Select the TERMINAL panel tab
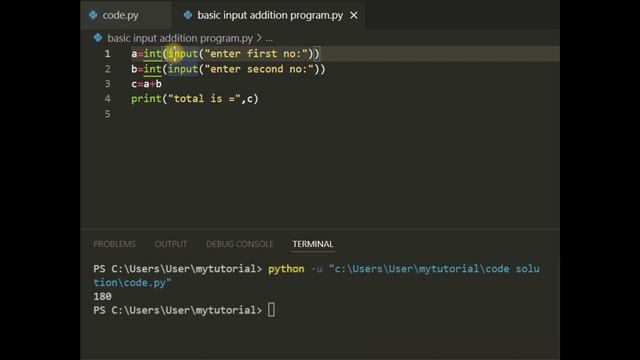Screen dimensions: 640x360 (x=313, y=244)
